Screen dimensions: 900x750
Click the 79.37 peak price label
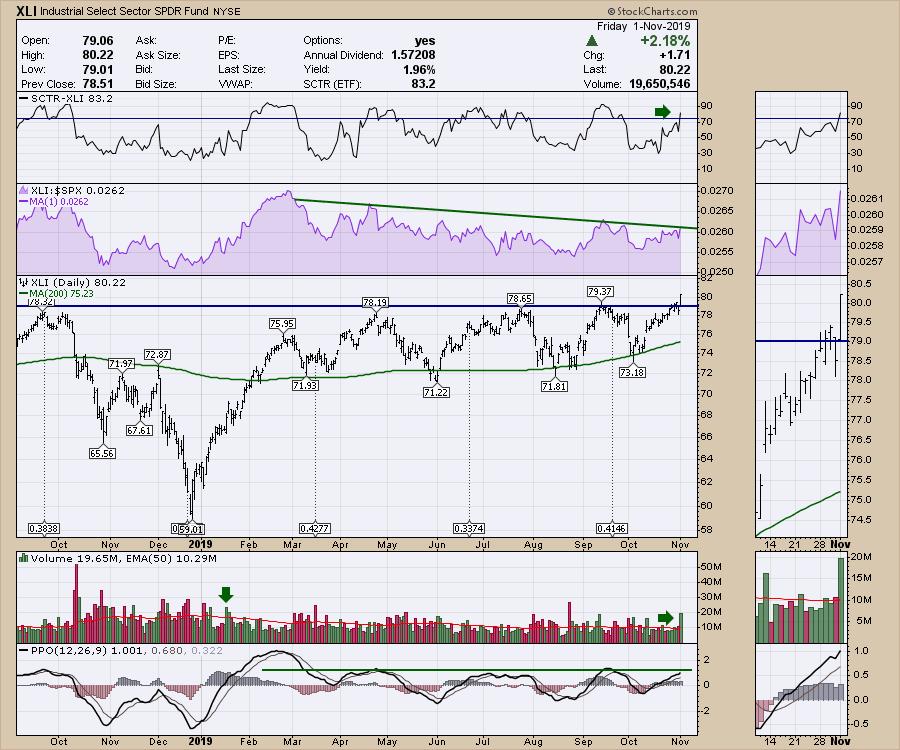(x=599, y=292)
